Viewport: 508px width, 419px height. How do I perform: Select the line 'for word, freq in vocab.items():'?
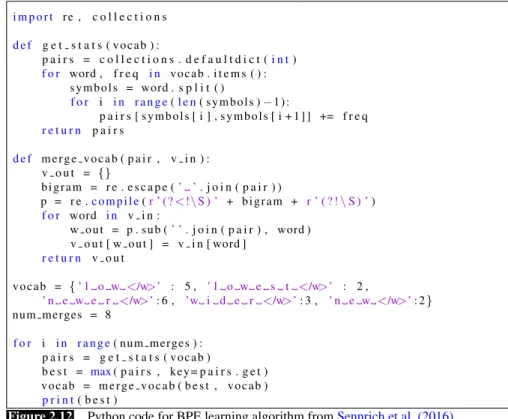[x=154, y=74]
